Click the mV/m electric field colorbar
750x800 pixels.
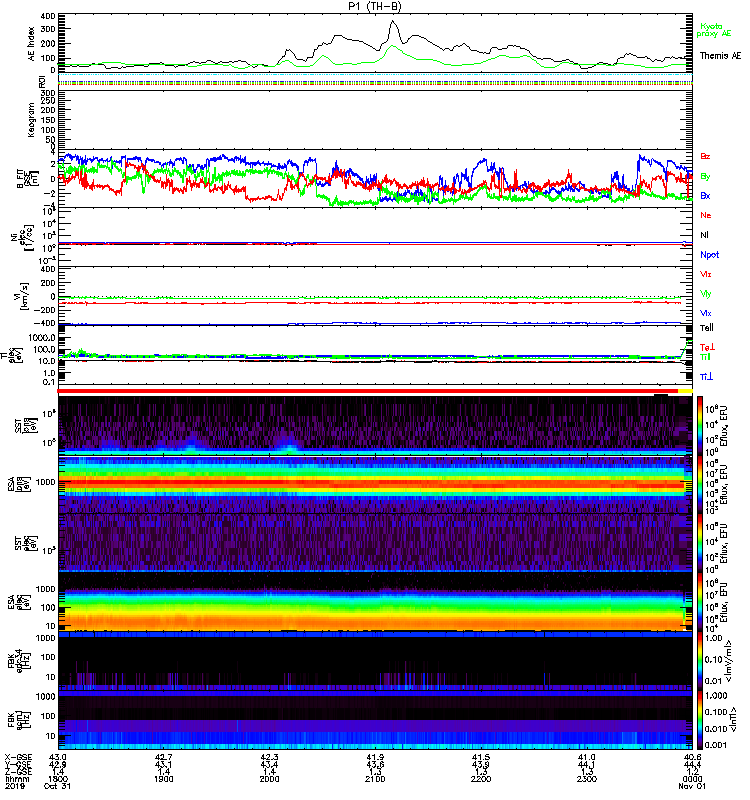click(x=699, y=661)
